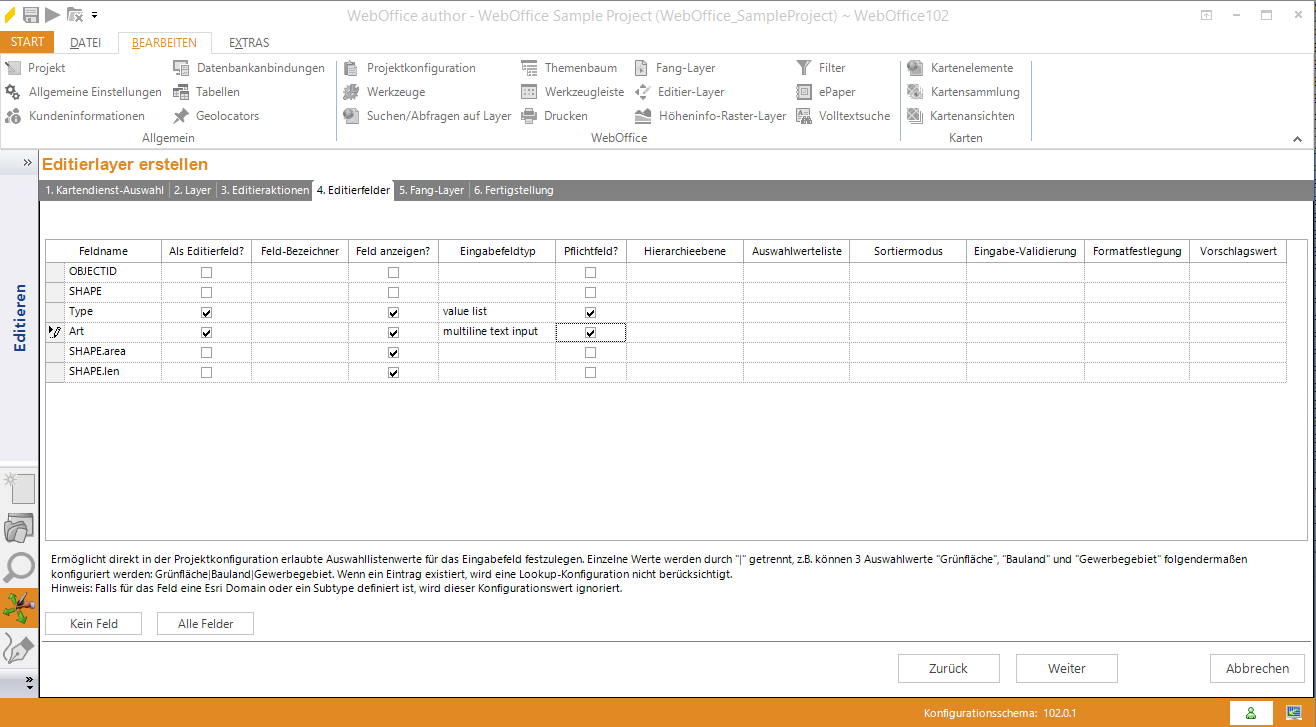Open the Filter funnel icon
Screen dimensions: 1316x727
(804, 68)
